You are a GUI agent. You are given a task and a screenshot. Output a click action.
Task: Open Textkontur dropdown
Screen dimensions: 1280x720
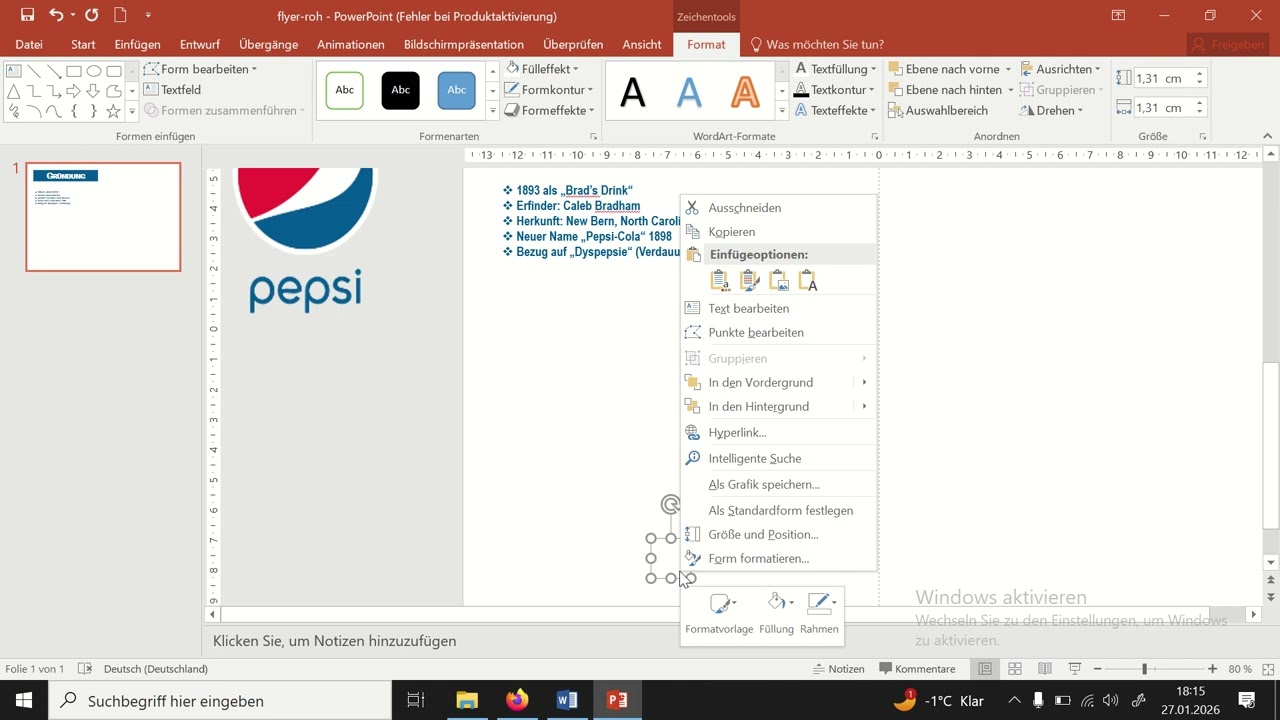[x=835, y=90]
